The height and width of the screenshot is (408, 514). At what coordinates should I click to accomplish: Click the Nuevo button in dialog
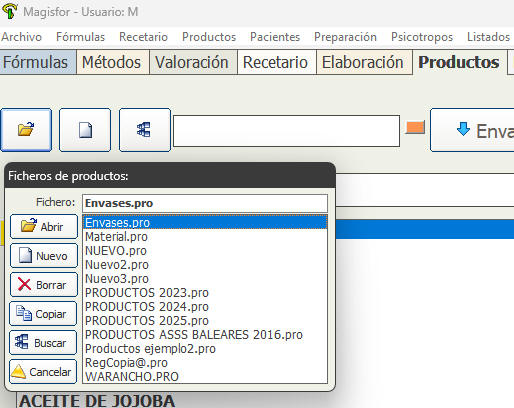pyautogui.click(x=44, y=256)
